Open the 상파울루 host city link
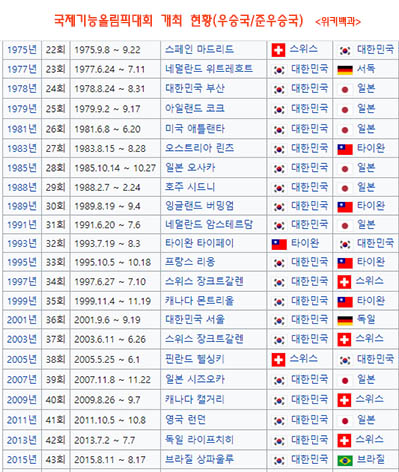The image size is (399, 472). pyautogui.click(x=215, y=460)
